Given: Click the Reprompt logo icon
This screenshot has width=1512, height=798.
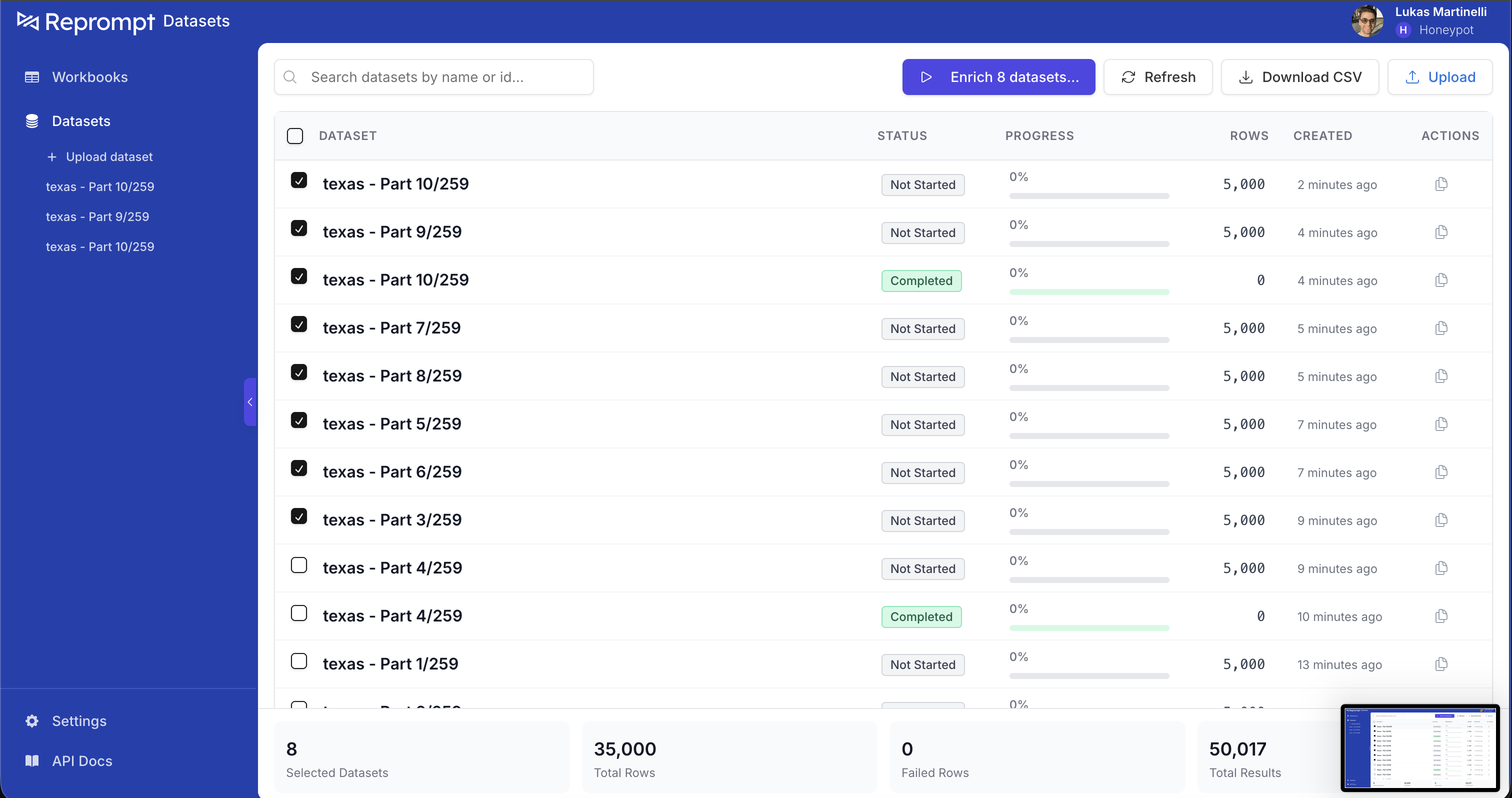Looking at the screenshot, I should [x=27, y=21].
